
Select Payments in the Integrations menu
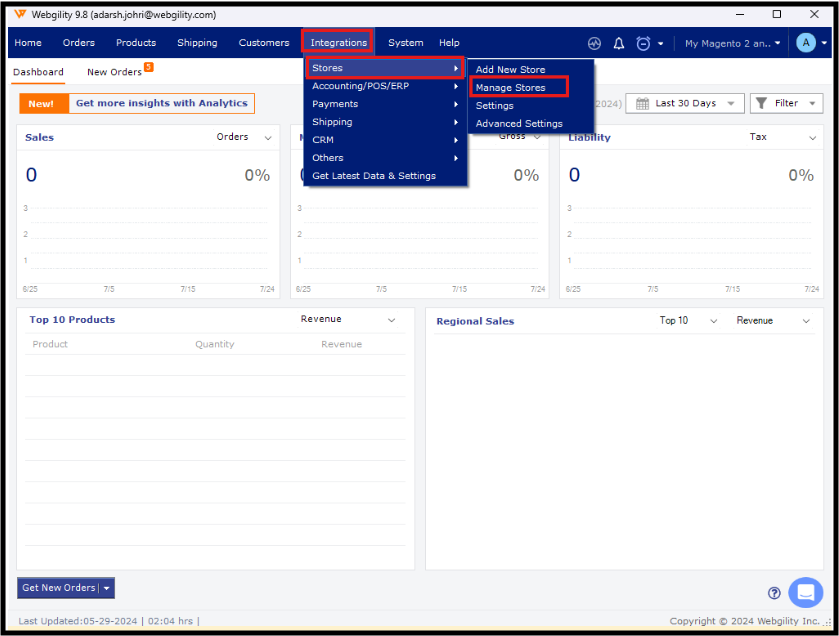coord(385,104)
